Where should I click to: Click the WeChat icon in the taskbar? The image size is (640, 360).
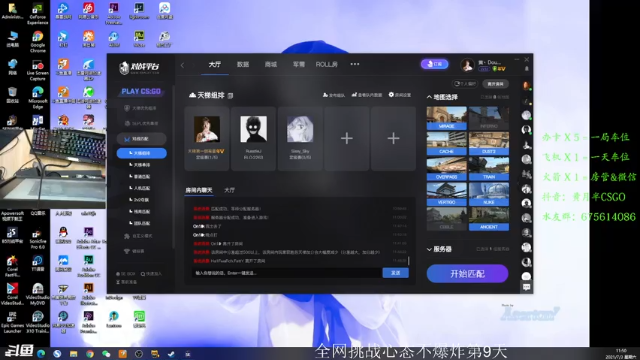pos(106,354)
